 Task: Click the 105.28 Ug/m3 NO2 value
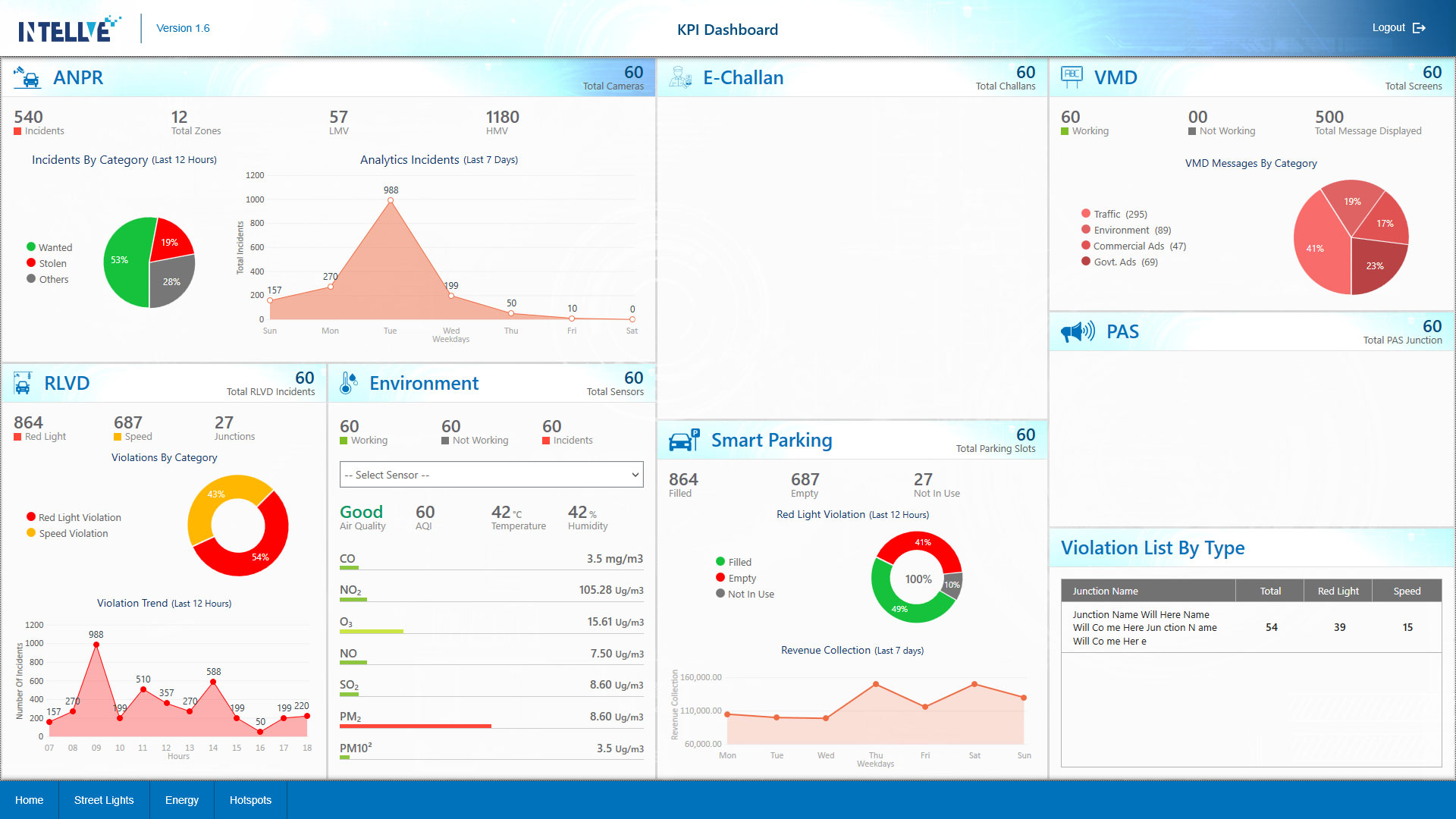(x=611, y=590)
